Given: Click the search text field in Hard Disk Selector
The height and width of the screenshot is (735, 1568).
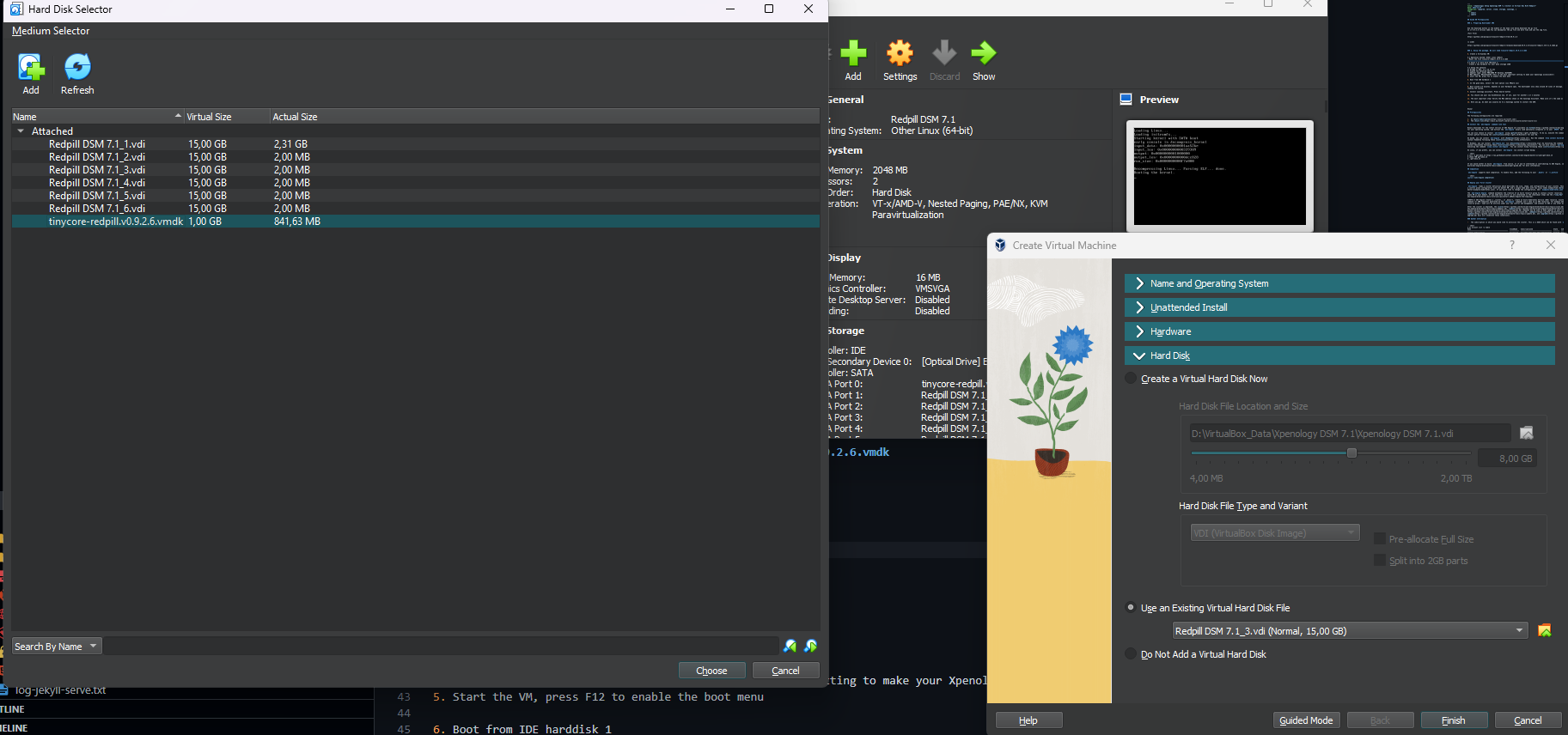Looking at the screenshot, I should pyautogui.click(x=441, y=646).
